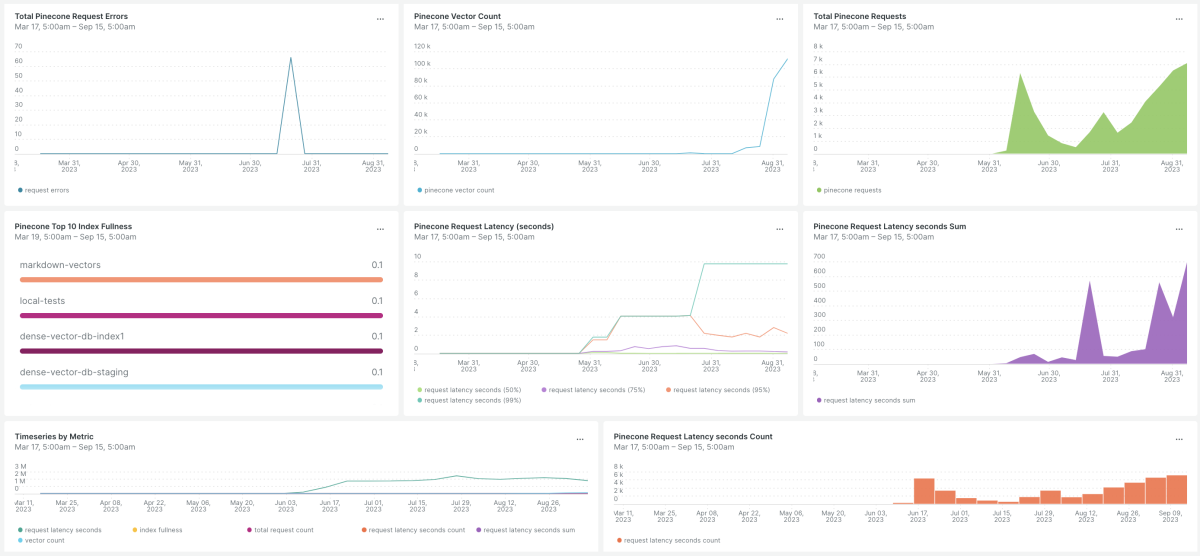Viewport: 1200px width, 556px height.
Task: Click the markdown-vectors orange fullness bar
Action: (201, 280)
